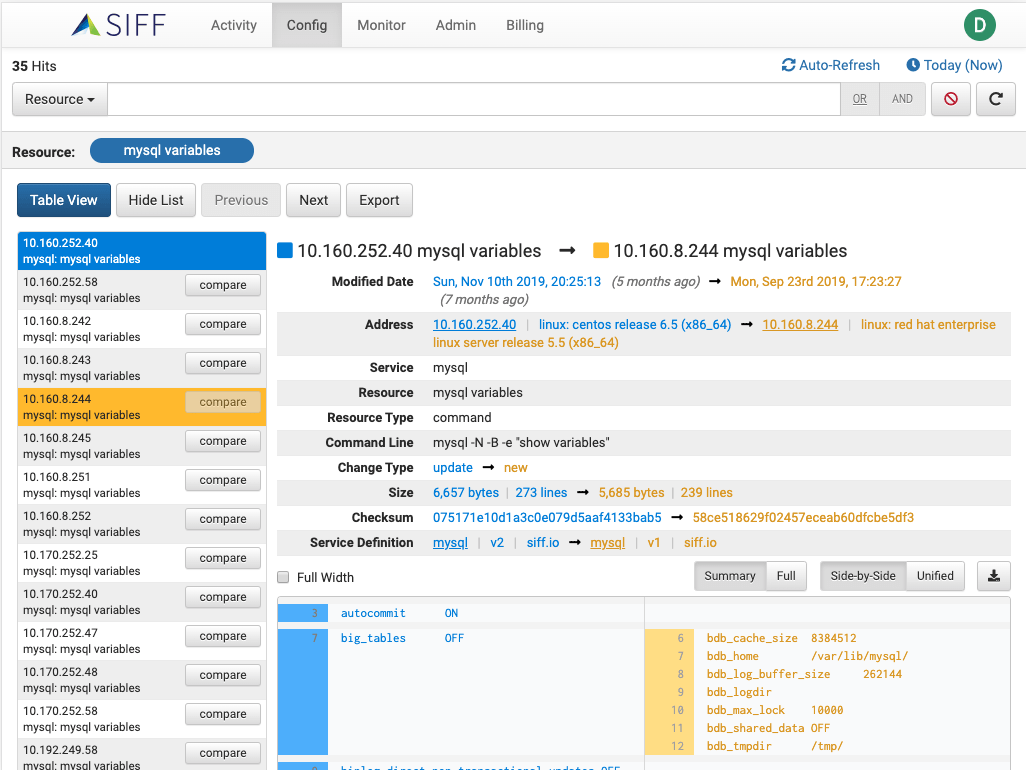Click the mysql variables resource tag
This screenshot has width=1026, height=770.
172,150
